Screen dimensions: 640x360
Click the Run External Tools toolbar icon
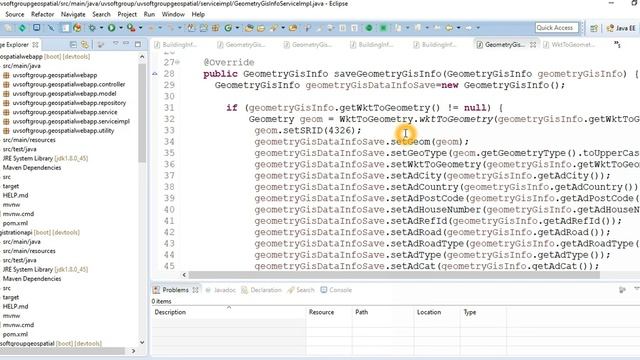(x=131, y=28)
